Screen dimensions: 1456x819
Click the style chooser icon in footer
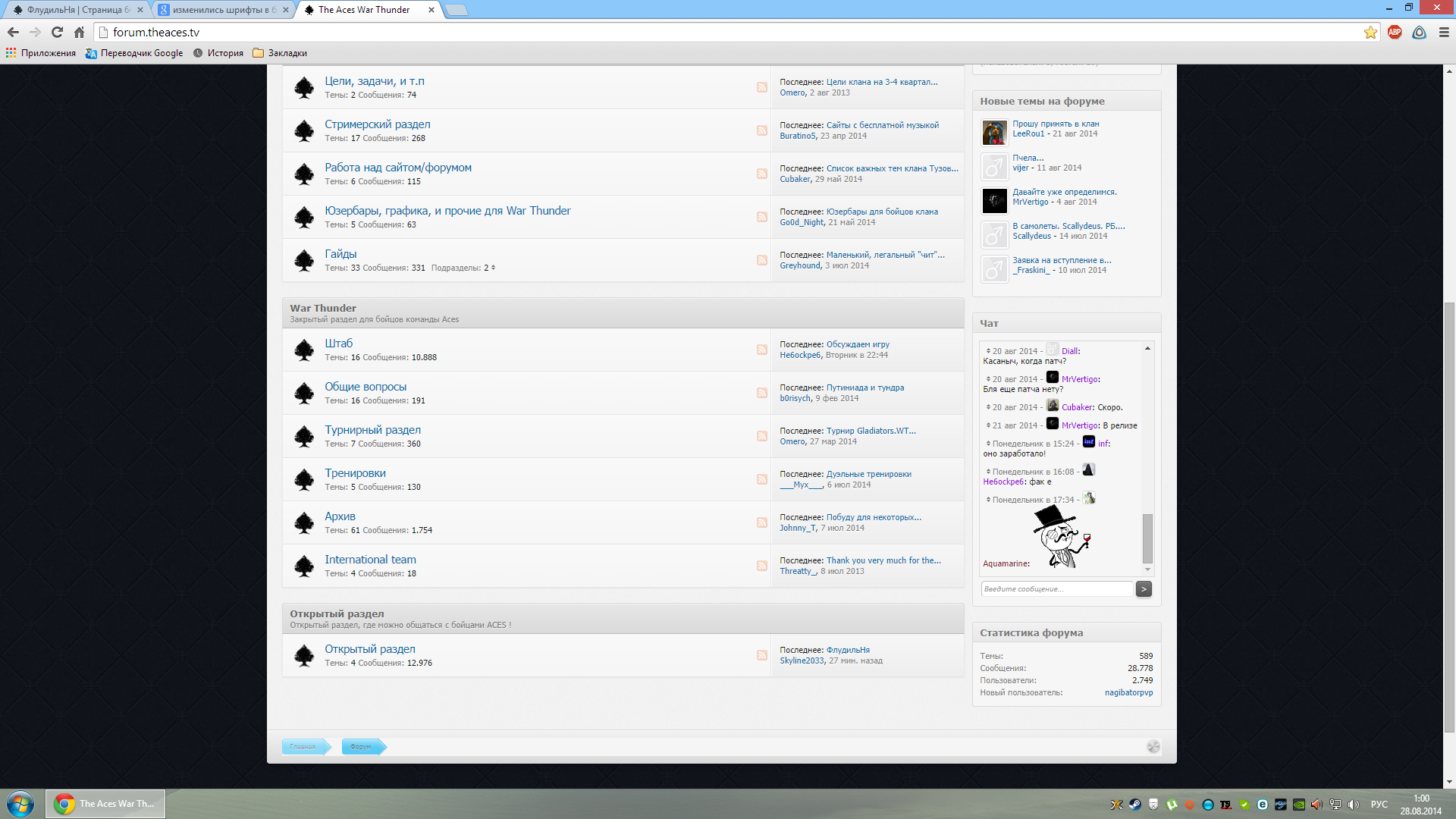(x=1153, y=747)
